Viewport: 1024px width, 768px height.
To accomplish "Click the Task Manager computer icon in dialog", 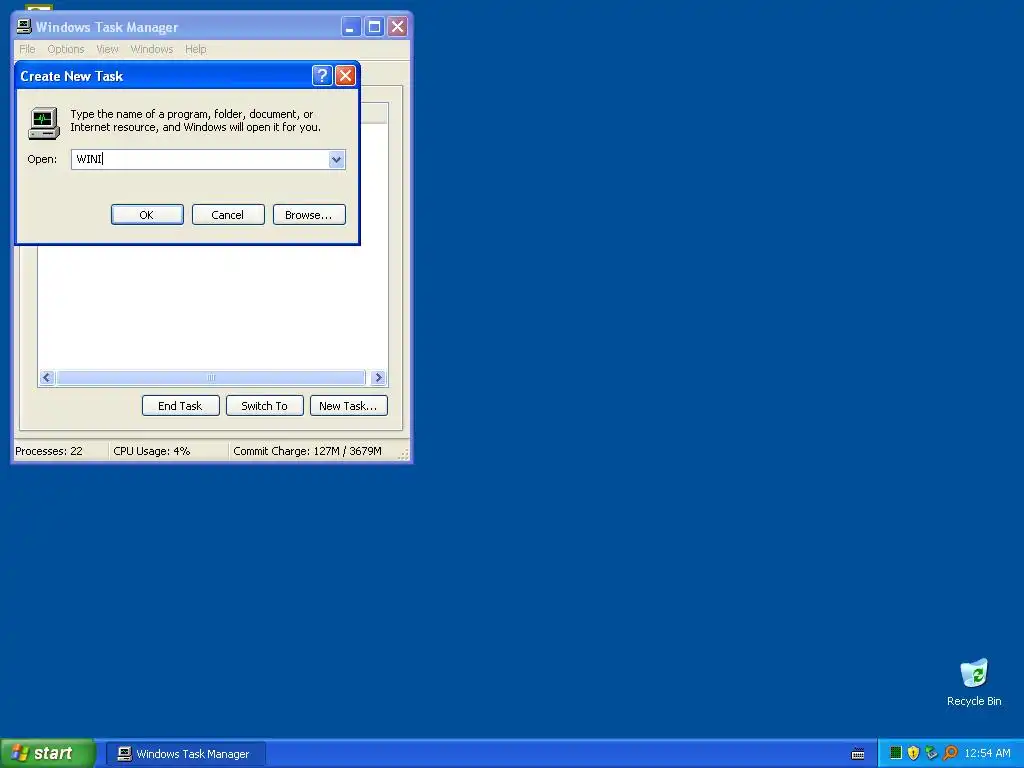I will pos(44,123).
